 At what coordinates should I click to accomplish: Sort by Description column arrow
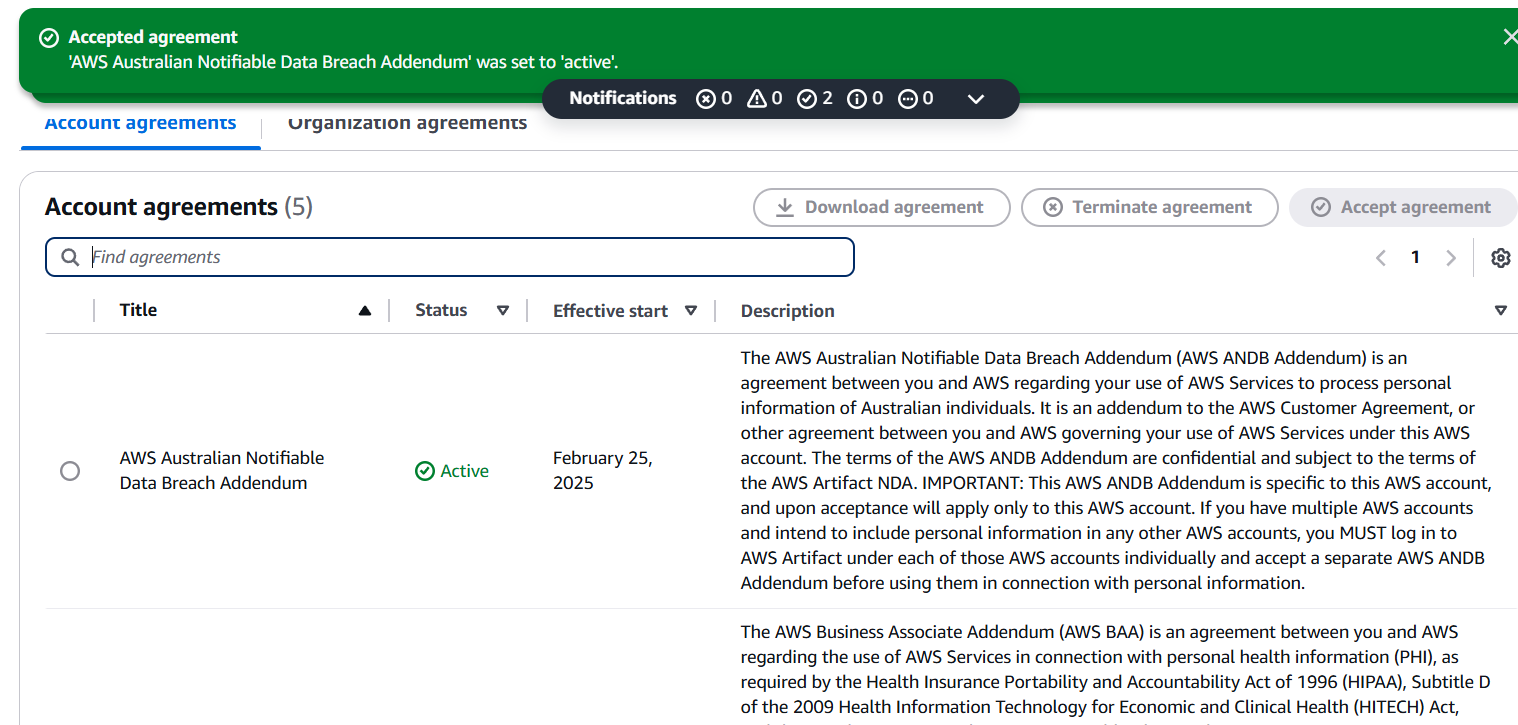click(1500, 311)
